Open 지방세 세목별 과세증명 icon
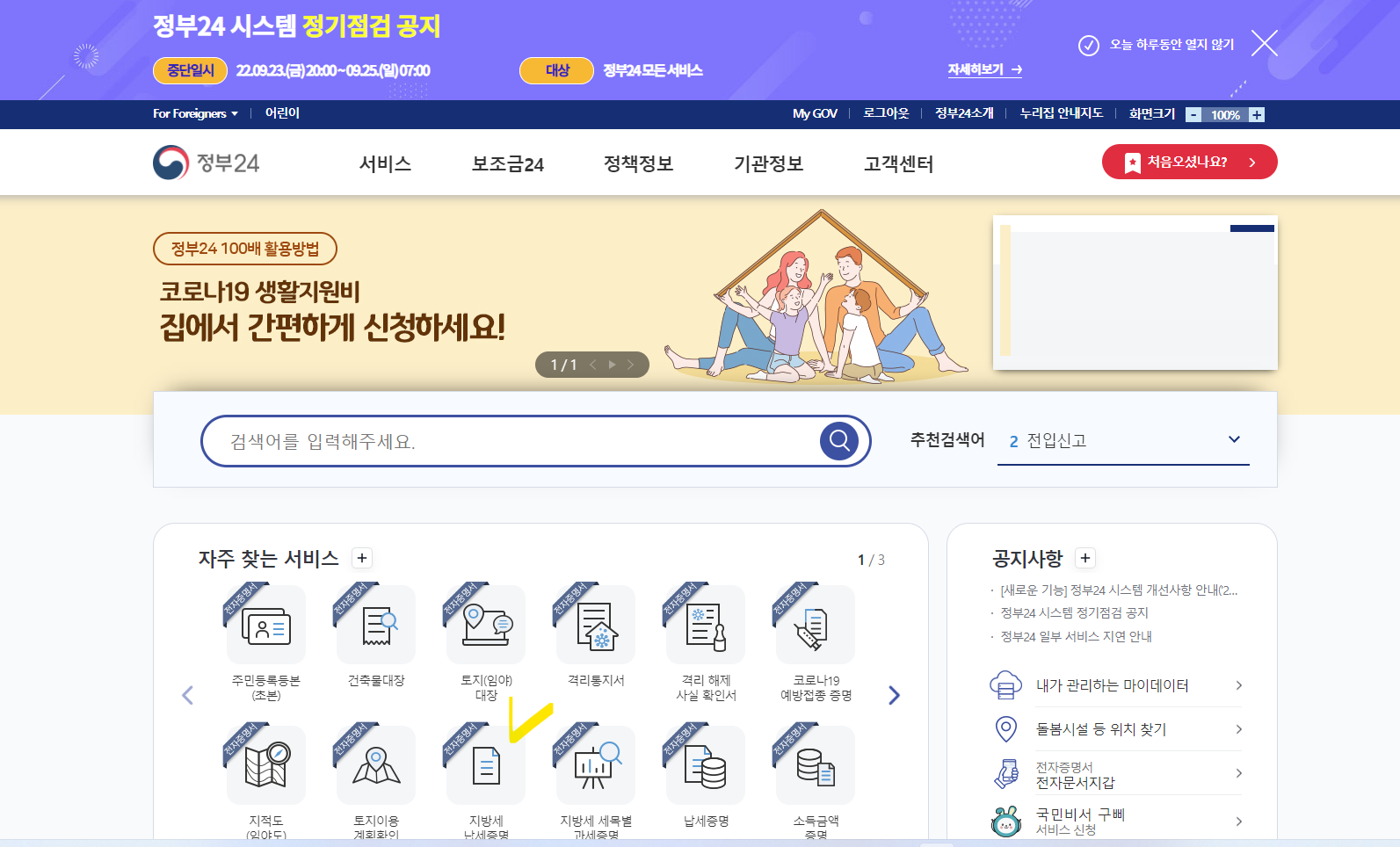Image resolution: width=1400 pixels, height=847 pixels. pos(596,765)
